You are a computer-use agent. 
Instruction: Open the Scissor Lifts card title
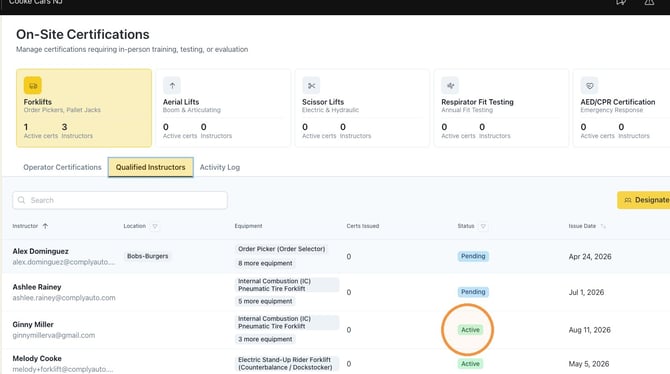pyautogui.click(x=323, y=102)
